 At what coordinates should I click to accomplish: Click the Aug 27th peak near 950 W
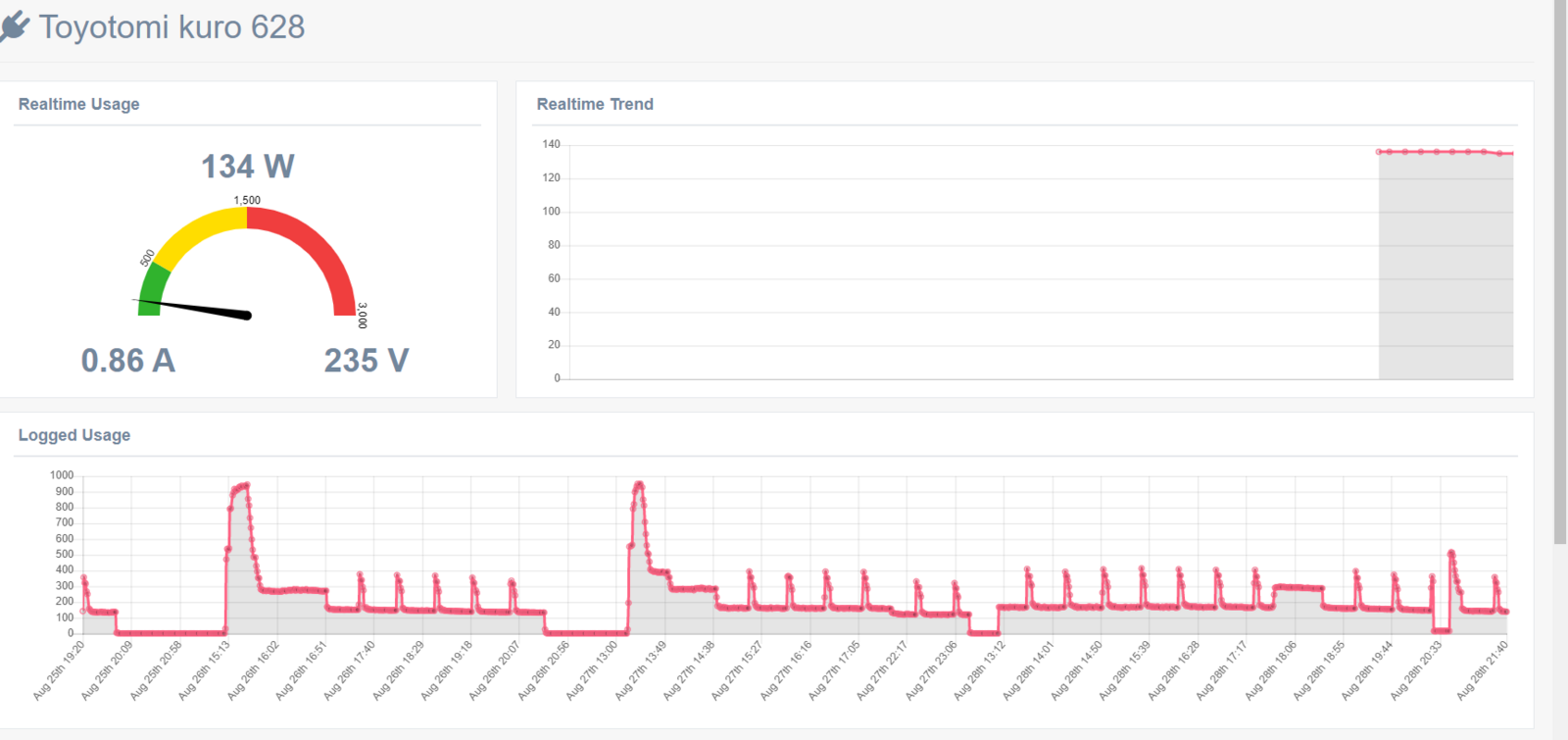click(639, 483)
